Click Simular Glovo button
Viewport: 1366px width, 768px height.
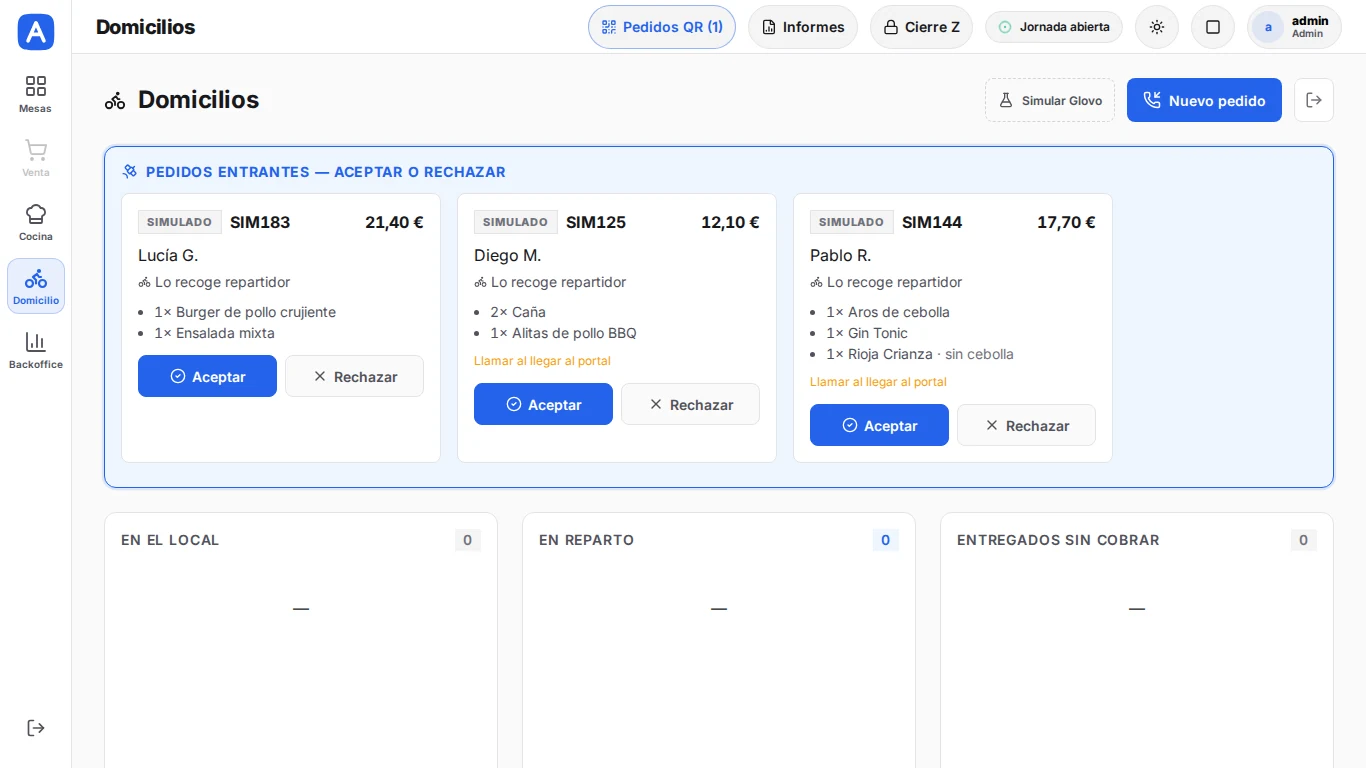click(1050, 100)
